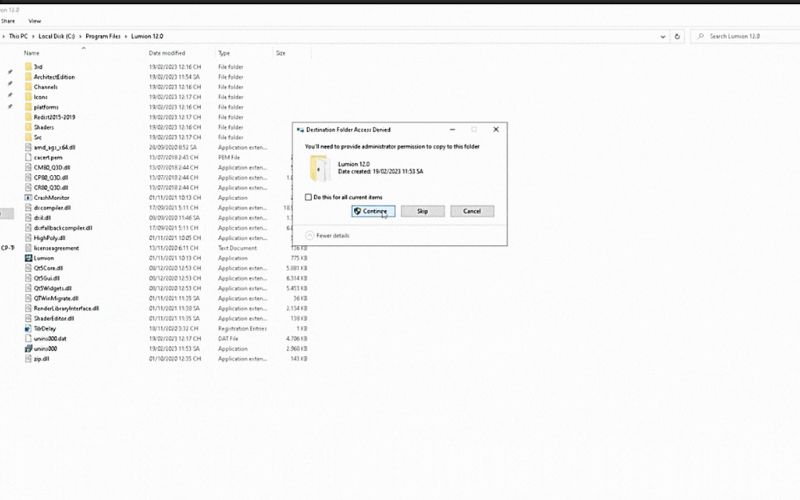Select the Icons folder icon
The image size is (800, 500).
tap(29, 97)
